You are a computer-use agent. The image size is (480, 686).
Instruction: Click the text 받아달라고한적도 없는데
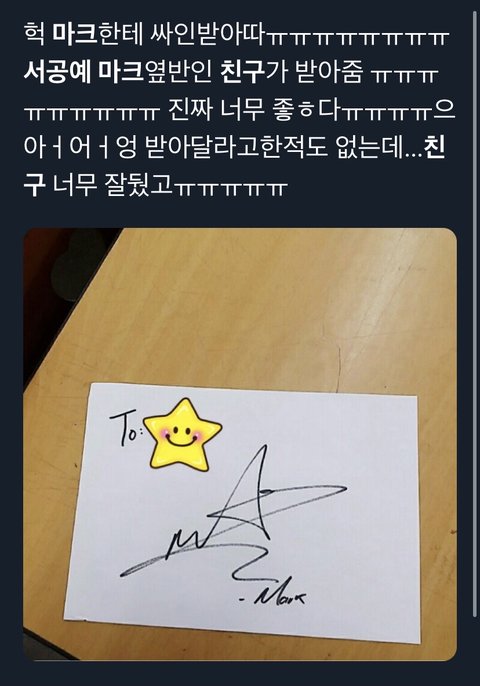tap(273, 147)
